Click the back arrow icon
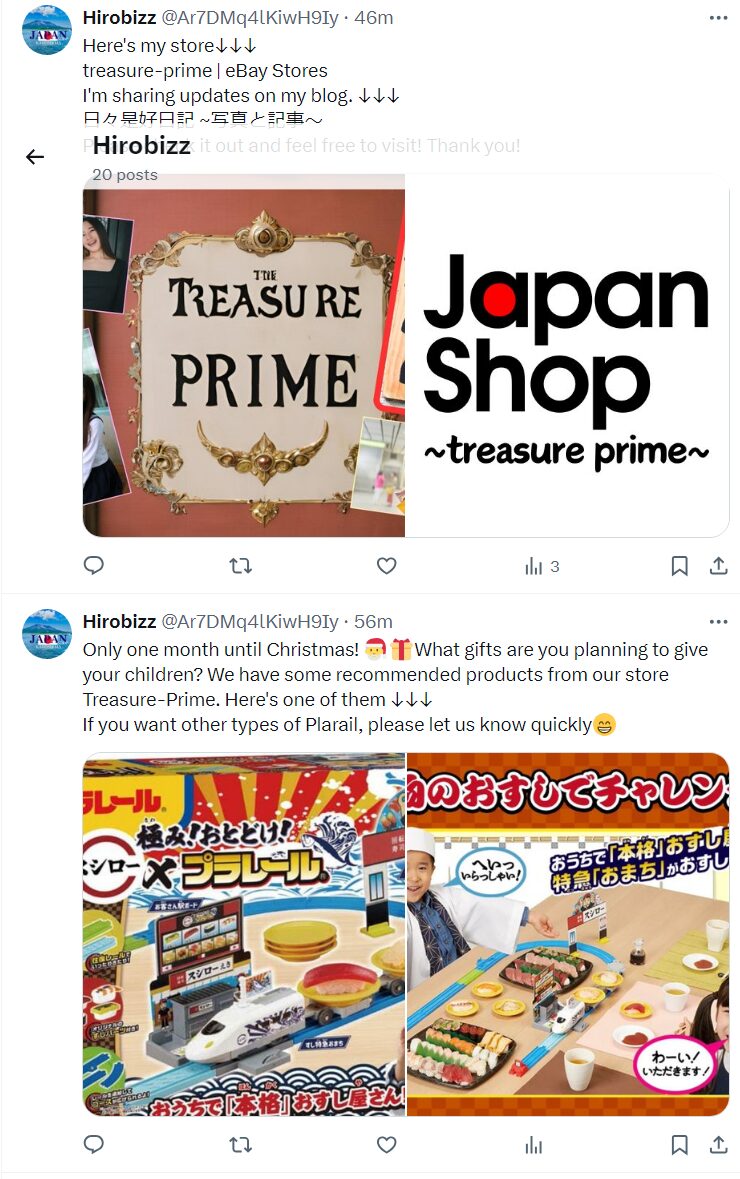 35,156
